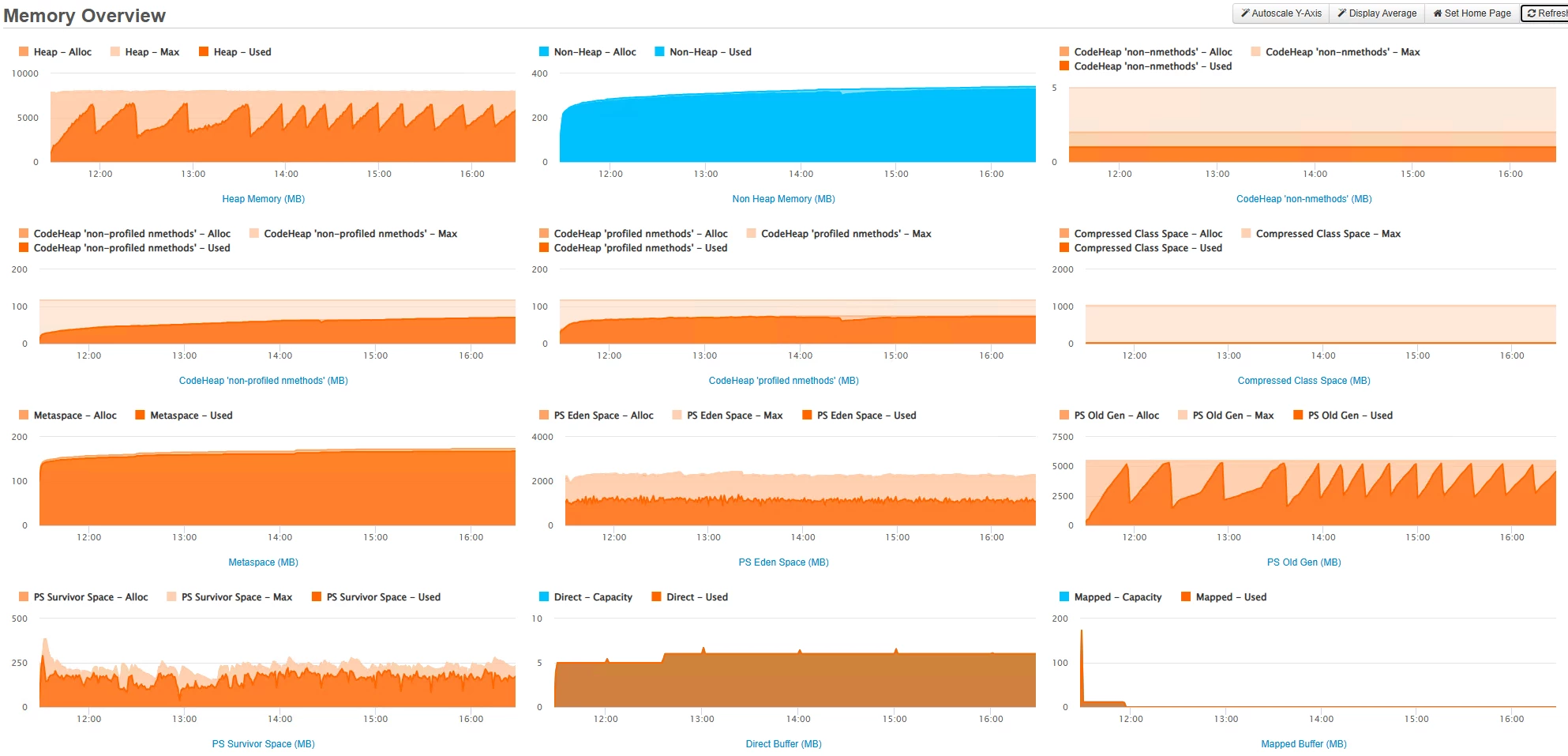Open the PS Survivor Space (MB) link
Screen dimensions: 1568x756
pos(263,744)
